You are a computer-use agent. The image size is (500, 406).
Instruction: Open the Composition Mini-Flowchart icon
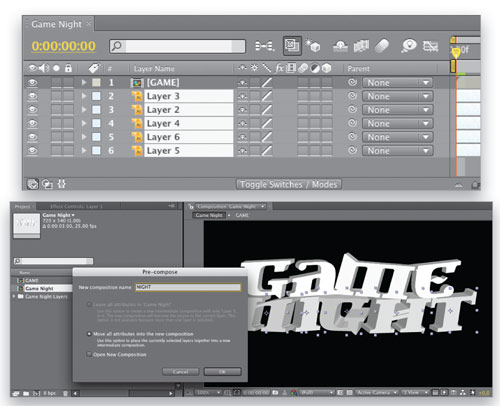(x=265, y=46)
